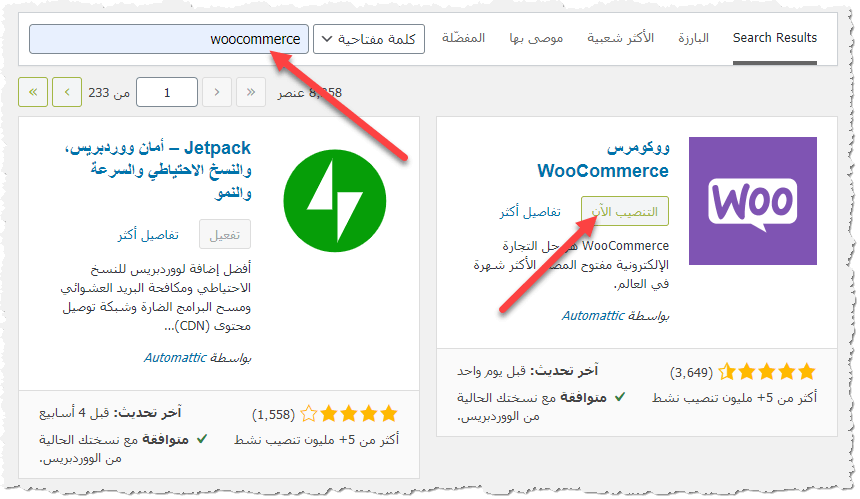
Task: Open the البارزة featured tab
Action: point(693,38)
